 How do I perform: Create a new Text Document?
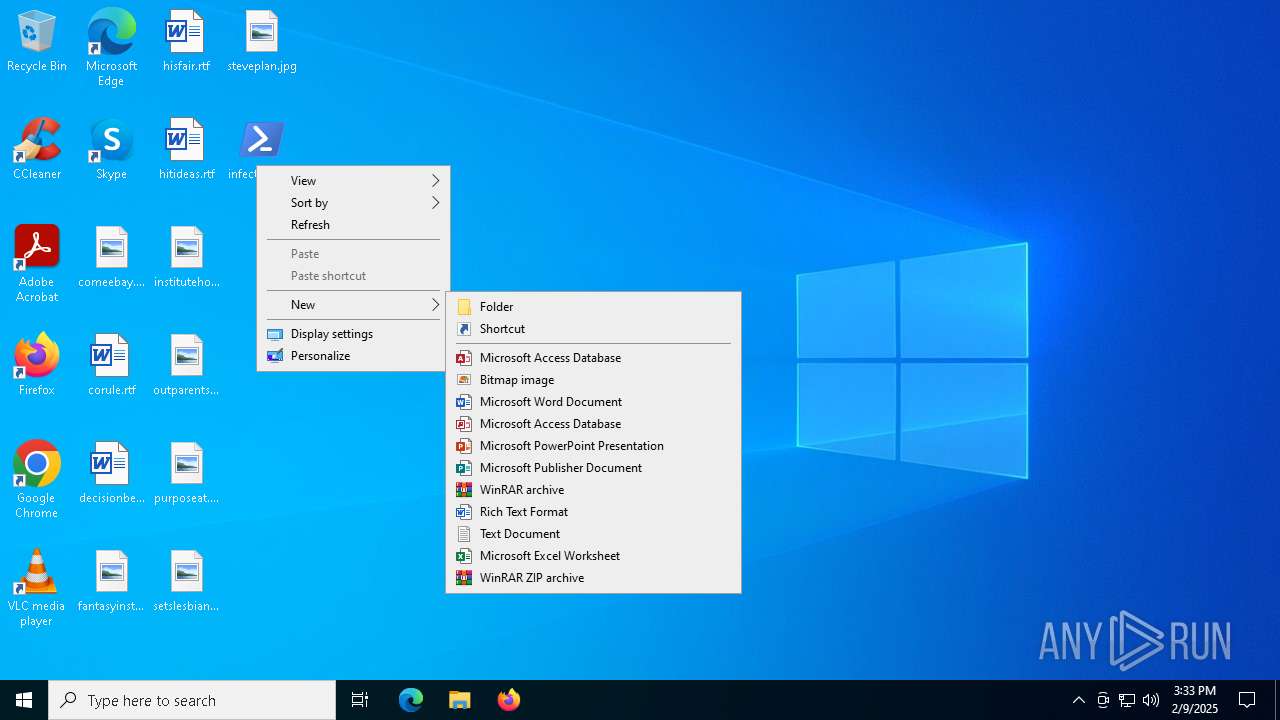point(593,534)
